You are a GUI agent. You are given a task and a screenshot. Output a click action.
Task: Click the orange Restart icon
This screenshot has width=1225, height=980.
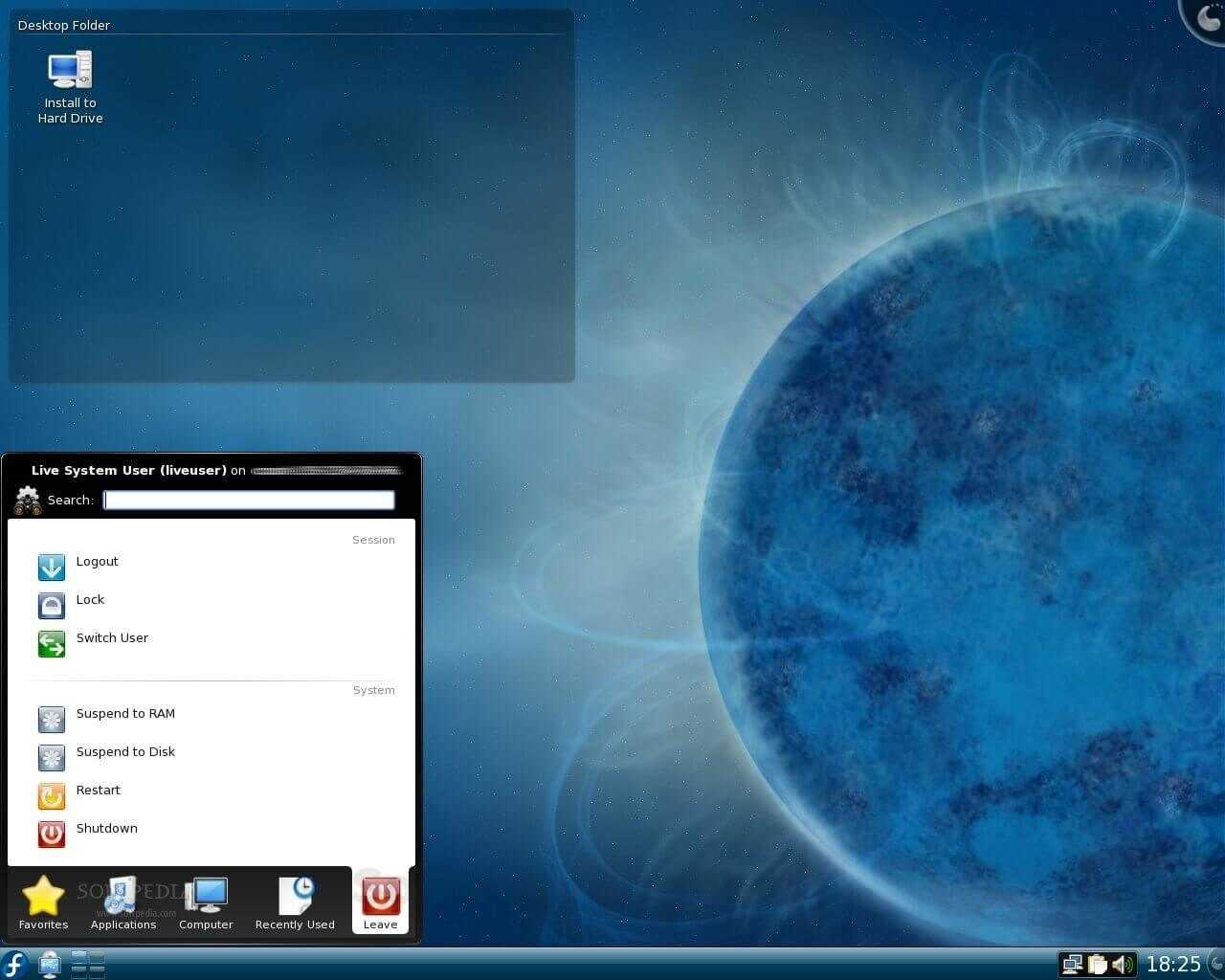(52, 795)
